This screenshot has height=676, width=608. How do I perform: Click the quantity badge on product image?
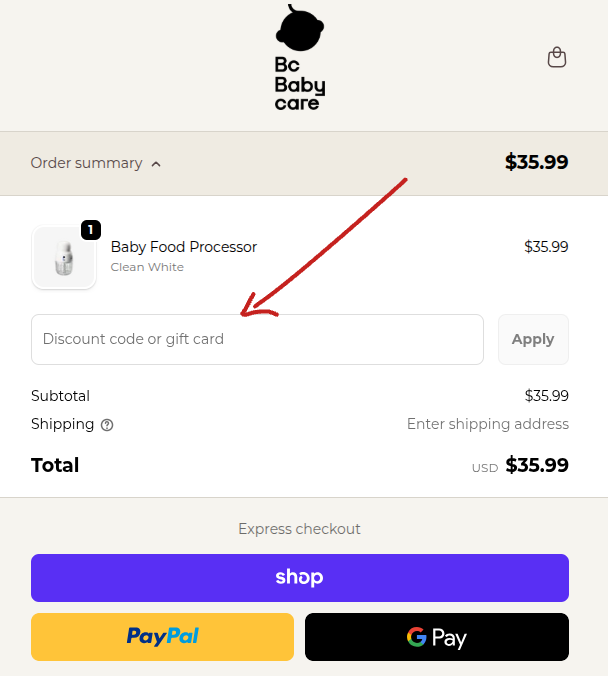point(91,230)
